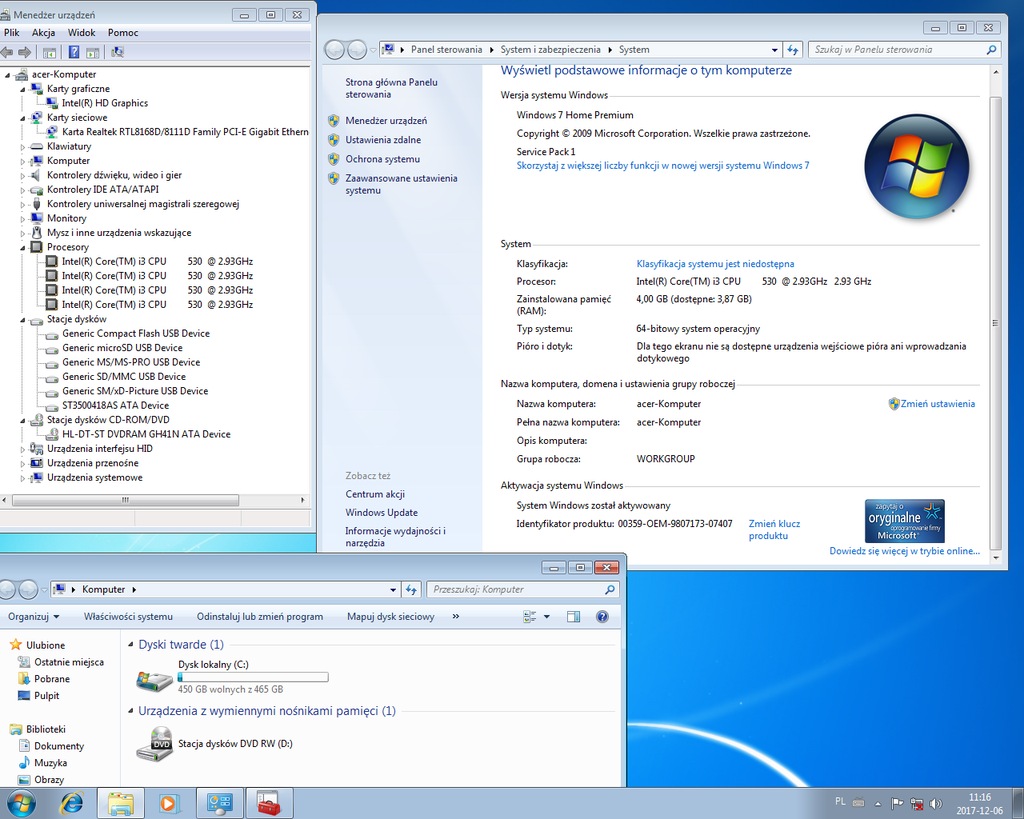This screenshot has width=1024, height=819.
Task: Select Stacja dysków DVD RW (D:)
Action: 214,744
